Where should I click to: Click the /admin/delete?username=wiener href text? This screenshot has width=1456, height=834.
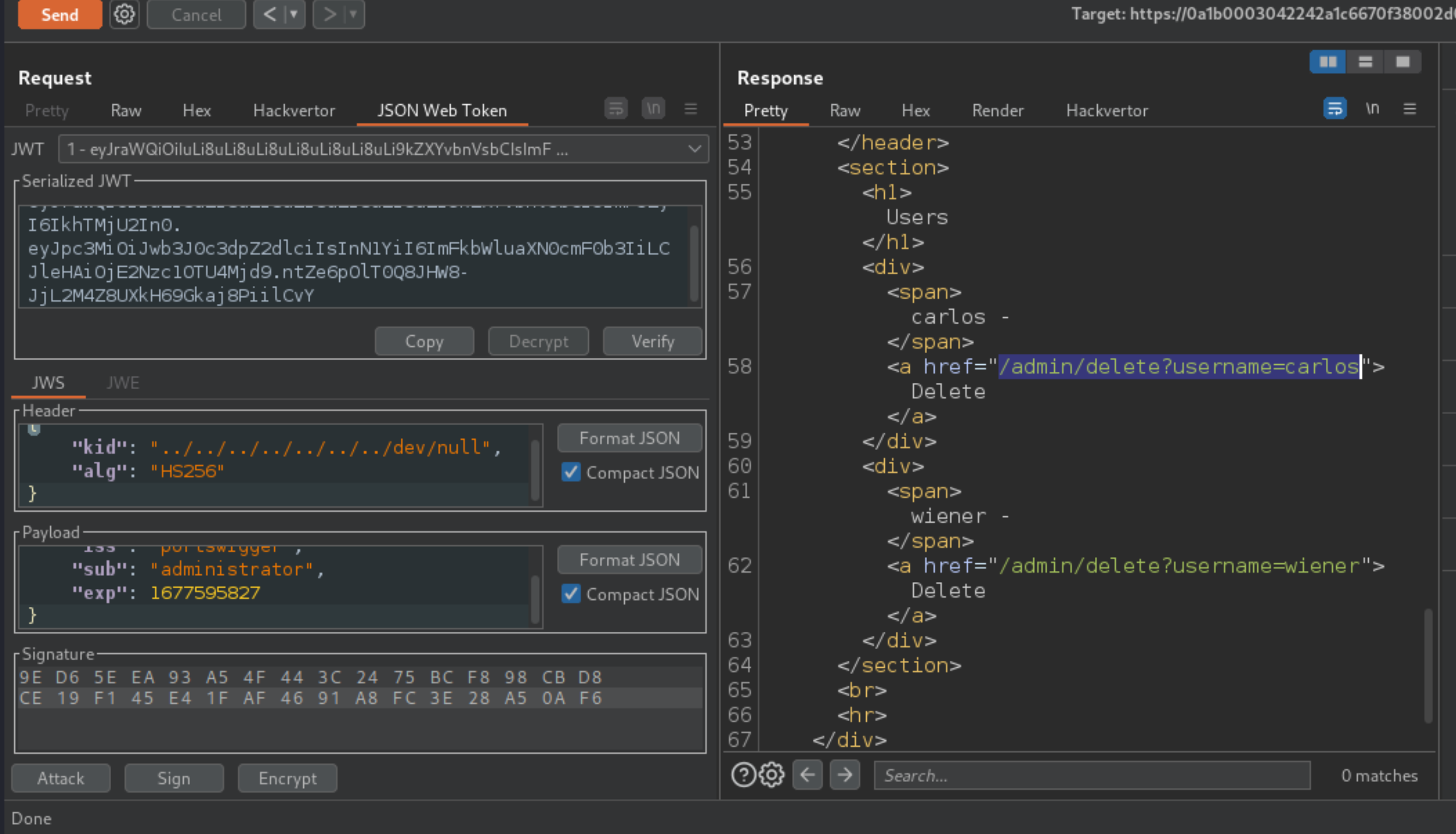click(x=1180, y=566)
